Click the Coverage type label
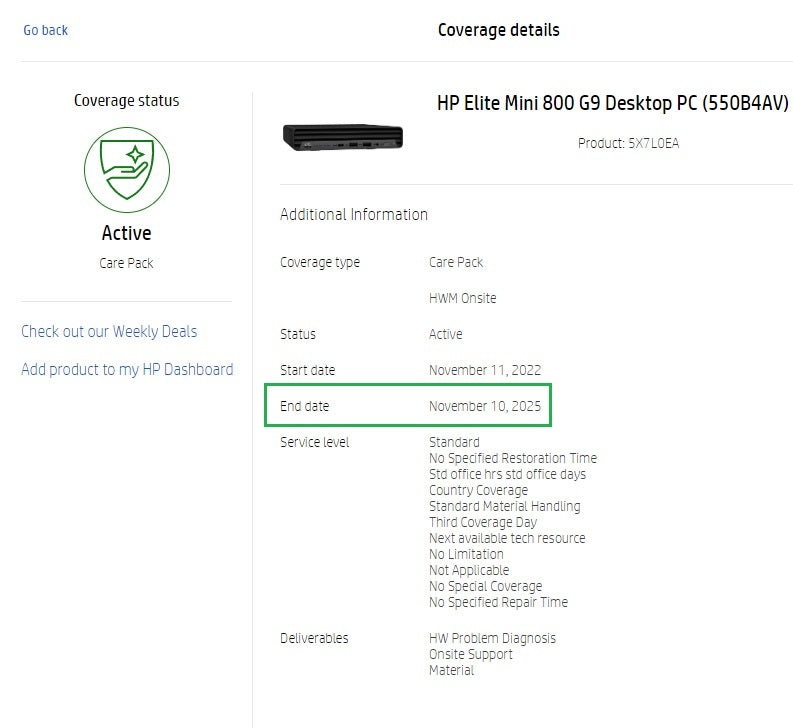793x728 pixels. click(320, 263)
